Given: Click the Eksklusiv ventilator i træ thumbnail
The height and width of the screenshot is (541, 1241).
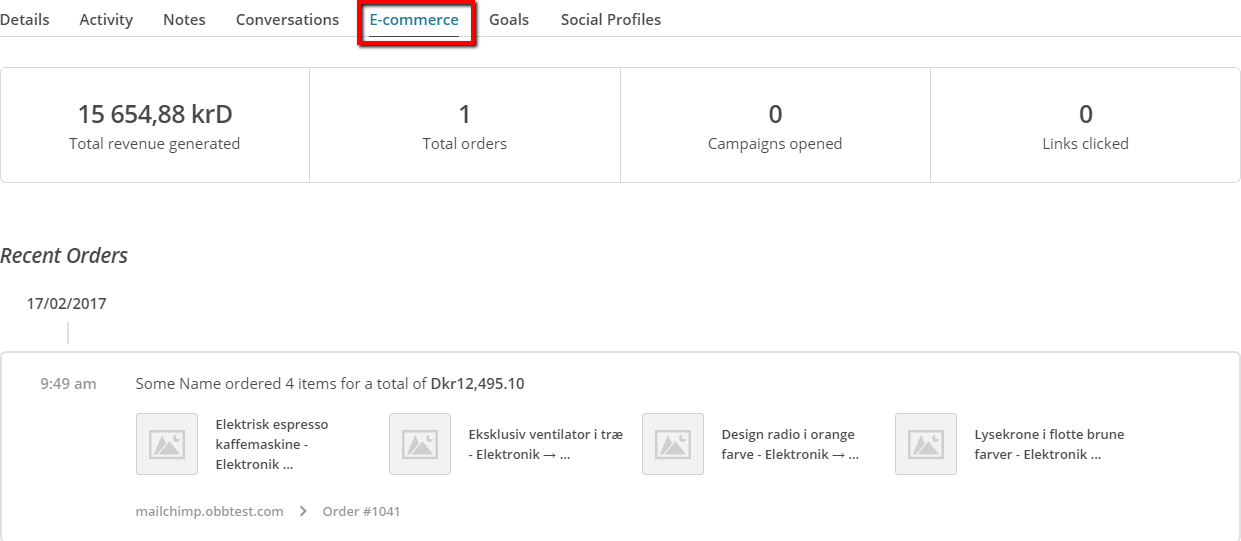Looking at the screenshot, I should [420, 444].
